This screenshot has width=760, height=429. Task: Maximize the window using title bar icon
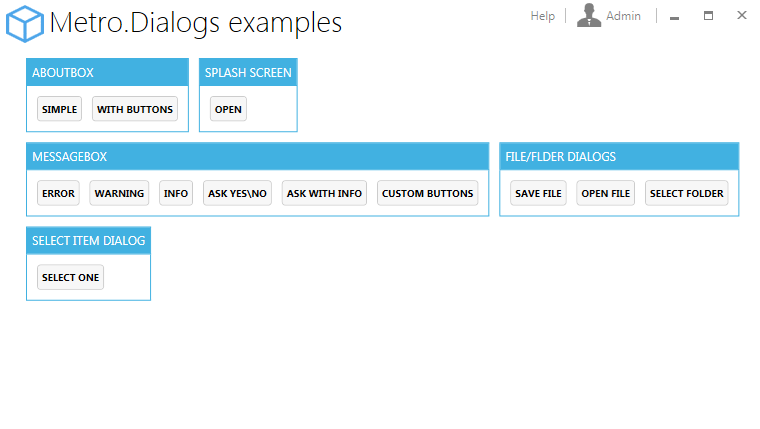pyautogui.click(x=708, y=16)
